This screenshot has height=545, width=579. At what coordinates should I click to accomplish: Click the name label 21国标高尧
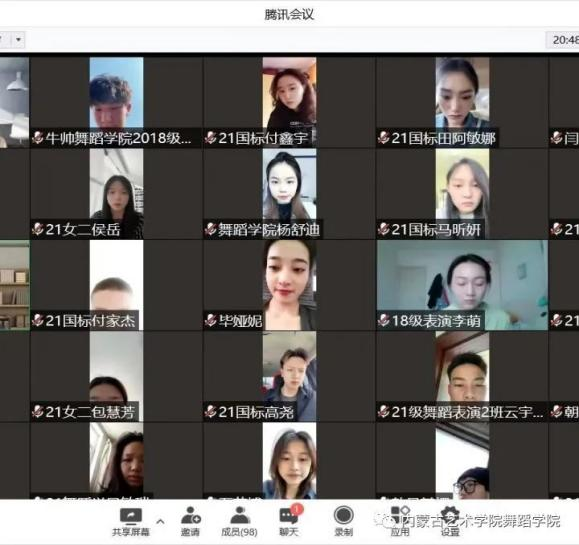pyautogui.click(x=256, y=412)
